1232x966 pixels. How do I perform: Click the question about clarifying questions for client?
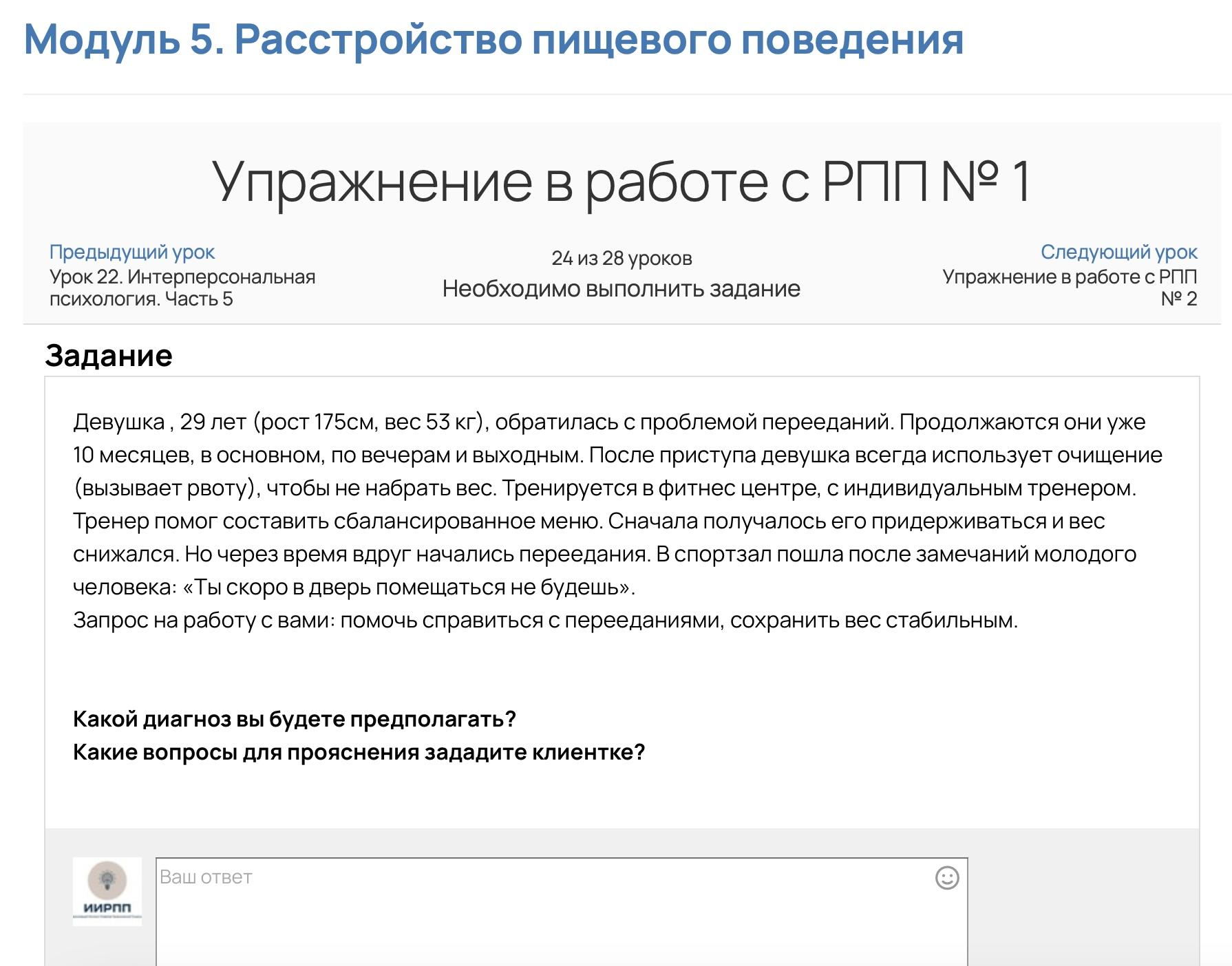tap(359, 752)
